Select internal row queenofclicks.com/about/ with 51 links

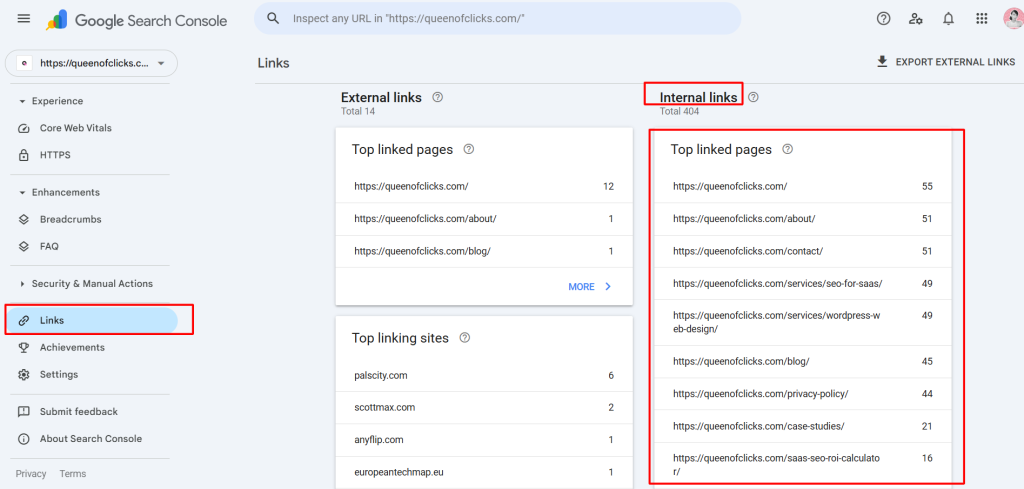803,219
